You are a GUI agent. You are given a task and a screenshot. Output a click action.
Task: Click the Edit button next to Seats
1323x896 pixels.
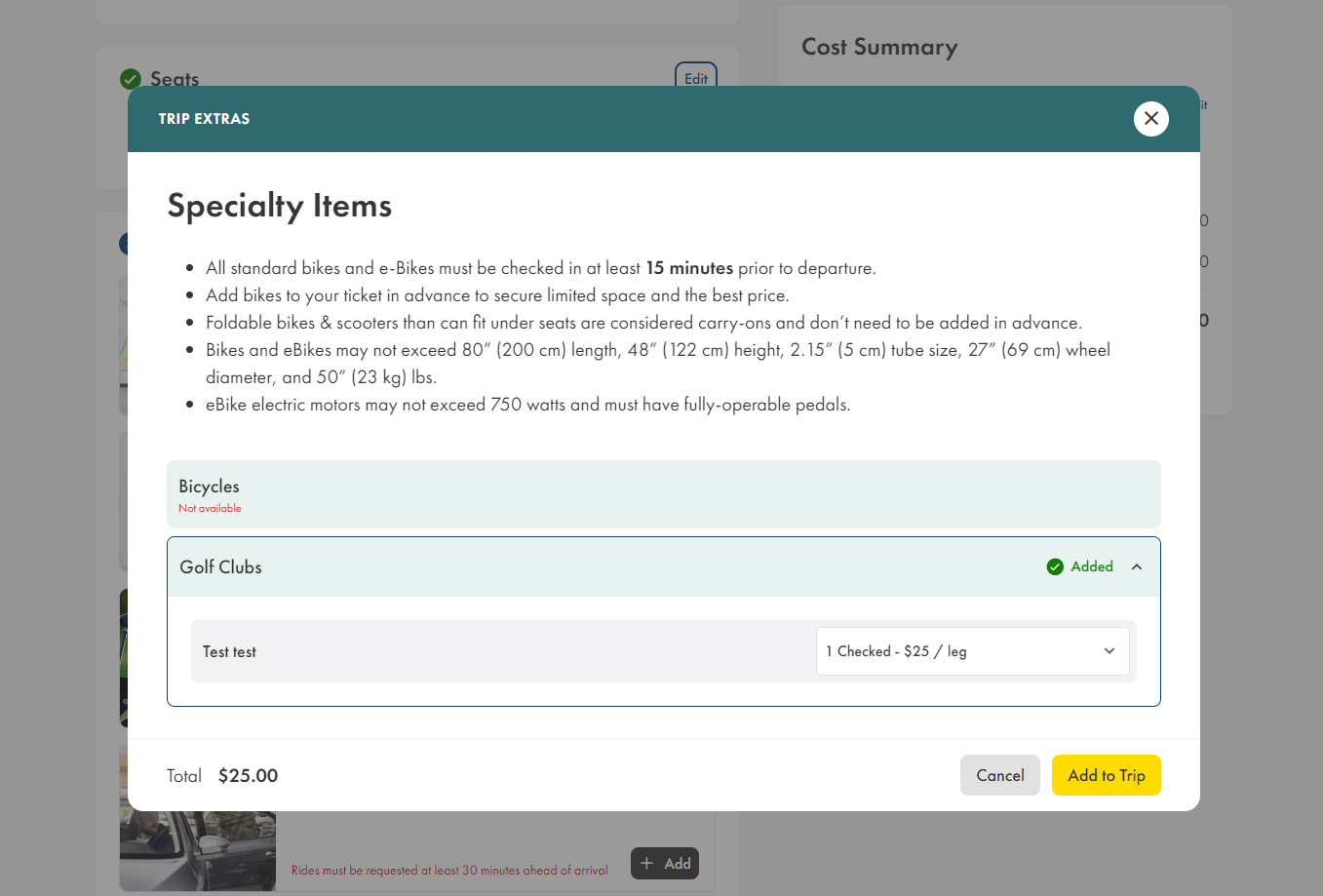tap(695, 78)
